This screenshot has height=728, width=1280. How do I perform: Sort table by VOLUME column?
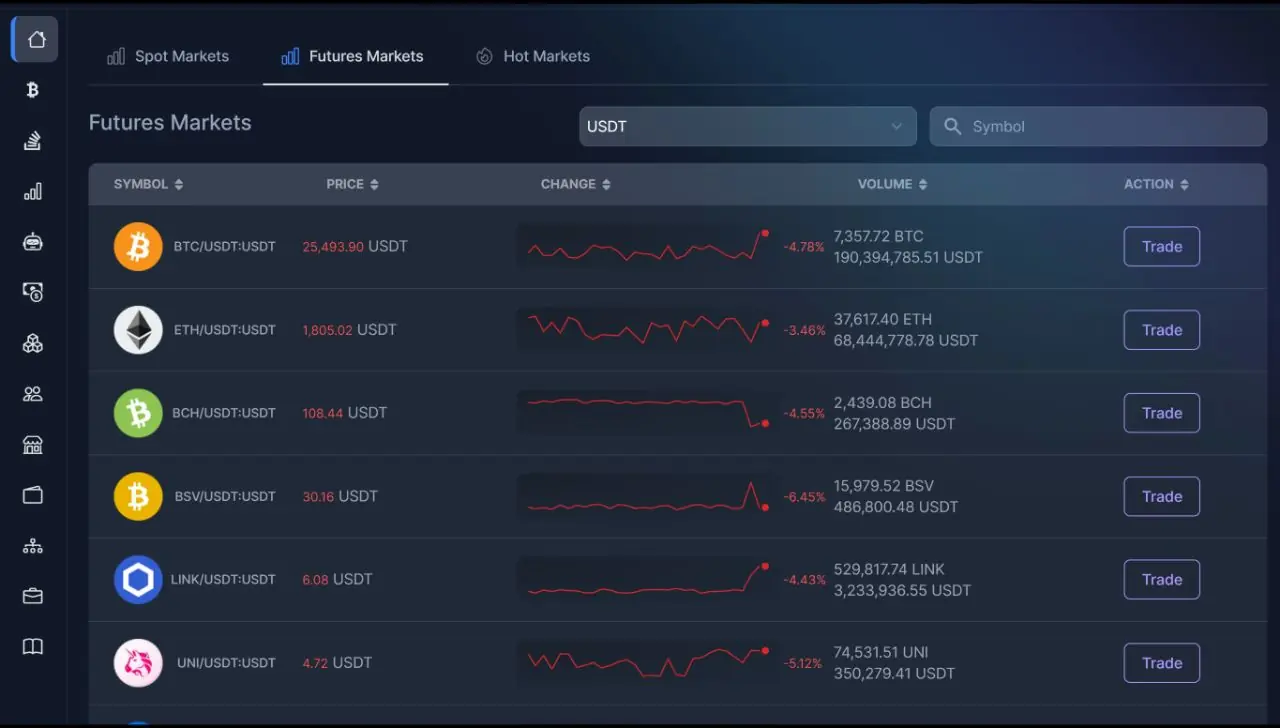click(x=893, y=184)
